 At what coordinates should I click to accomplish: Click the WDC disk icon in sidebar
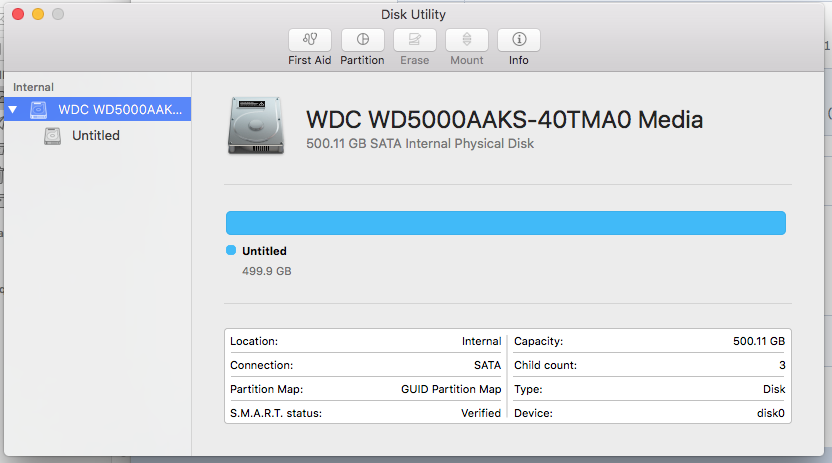point(38,110)
